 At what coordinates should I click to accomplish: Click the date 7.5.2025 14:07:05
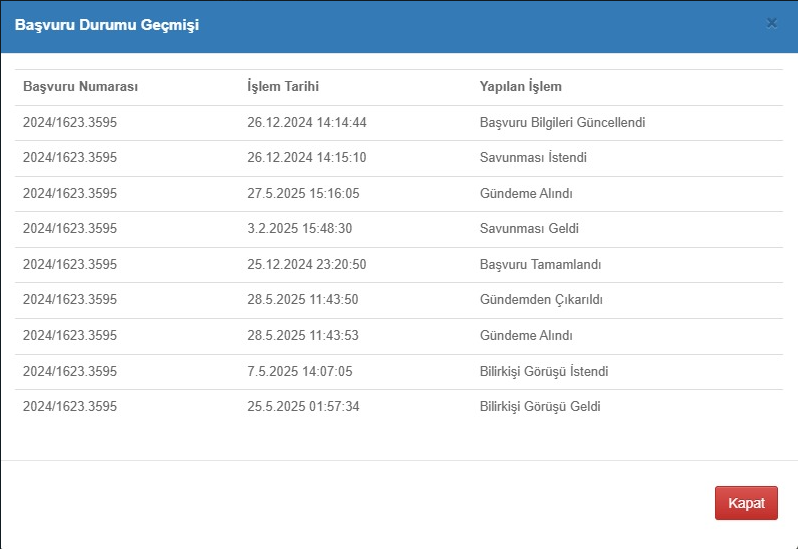coord(300,371)
